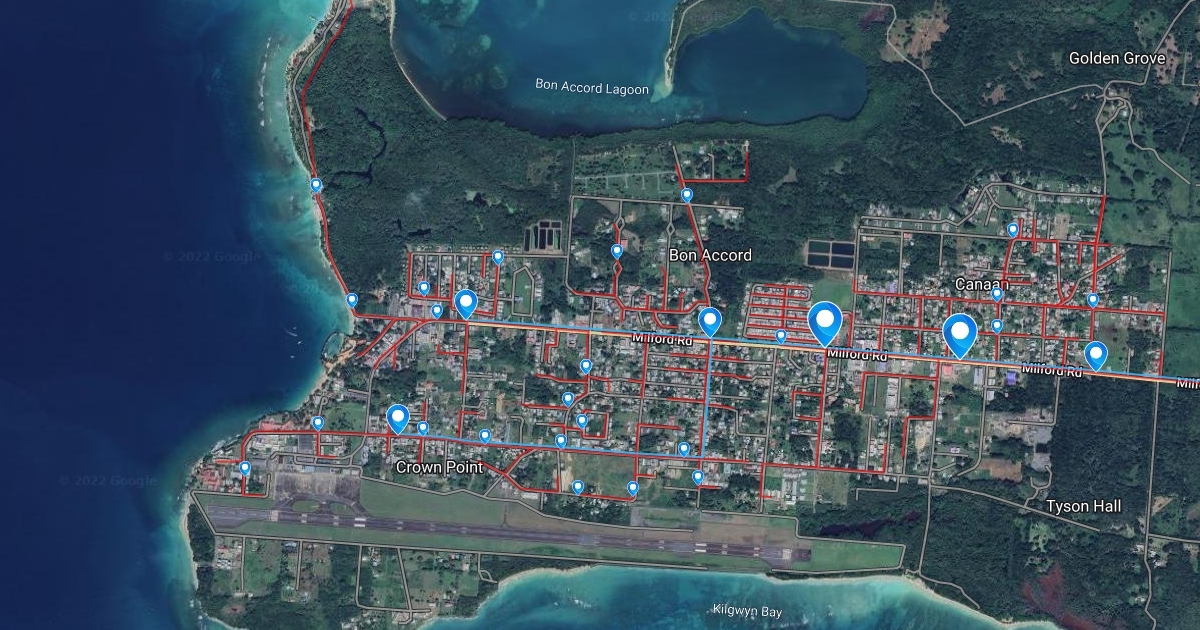Image resolution: width=1200 pixels, height=630 pixels.
Task: Click the Tyson Hall label
Action: click(x=1083, y=507)
